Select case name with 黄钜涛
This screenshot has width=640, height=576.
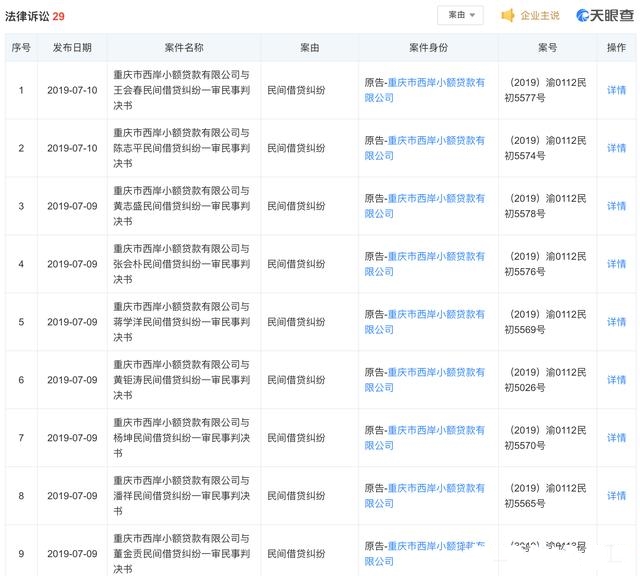[182, 380]
